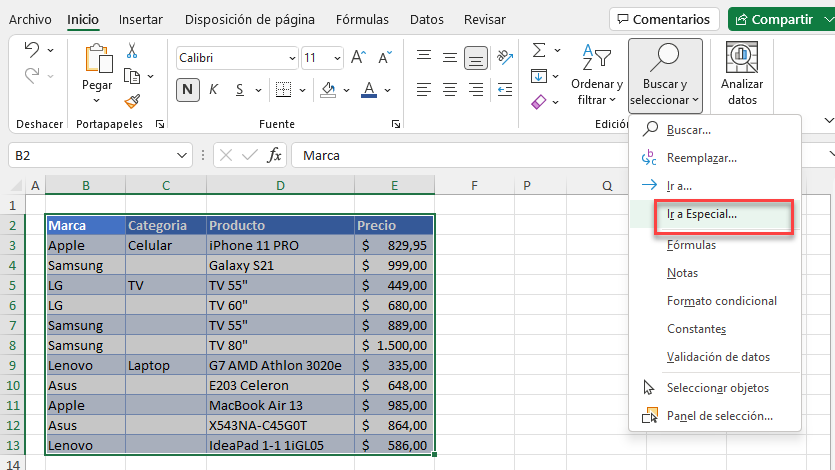The height and width of the screenshot is (470, 835).
Task: Switch to Revisar tab
Action: [x=485, y=20]
